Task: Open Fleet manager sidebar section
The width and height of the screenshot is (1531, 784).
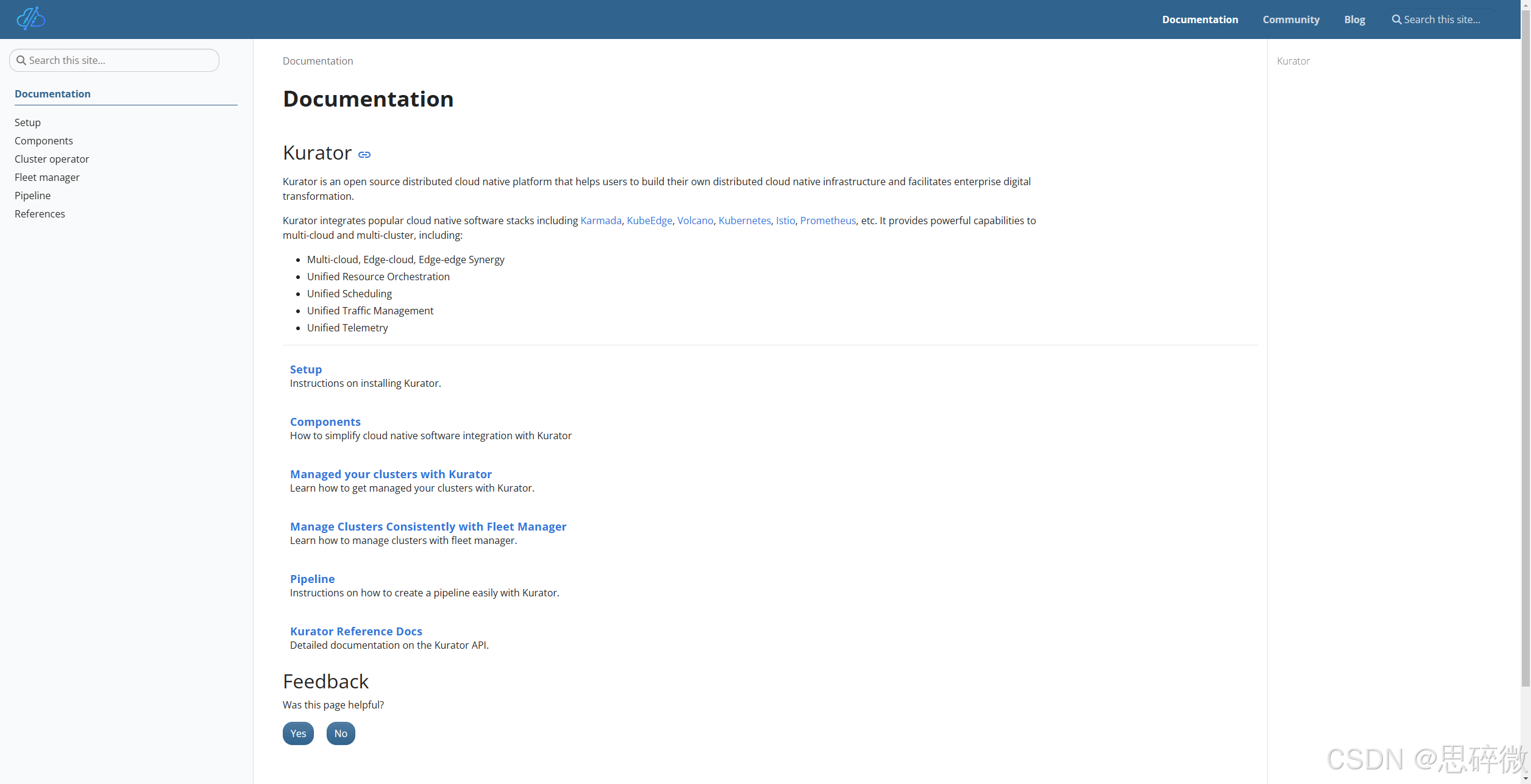Action: click(47, 177)
